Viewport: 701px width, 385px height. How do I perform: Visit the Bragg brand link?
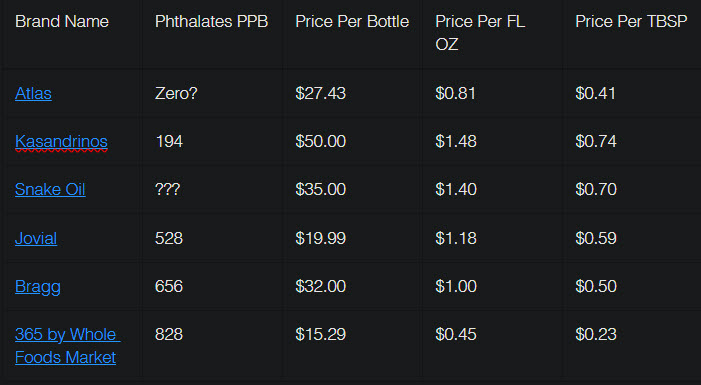click(38, 287)
